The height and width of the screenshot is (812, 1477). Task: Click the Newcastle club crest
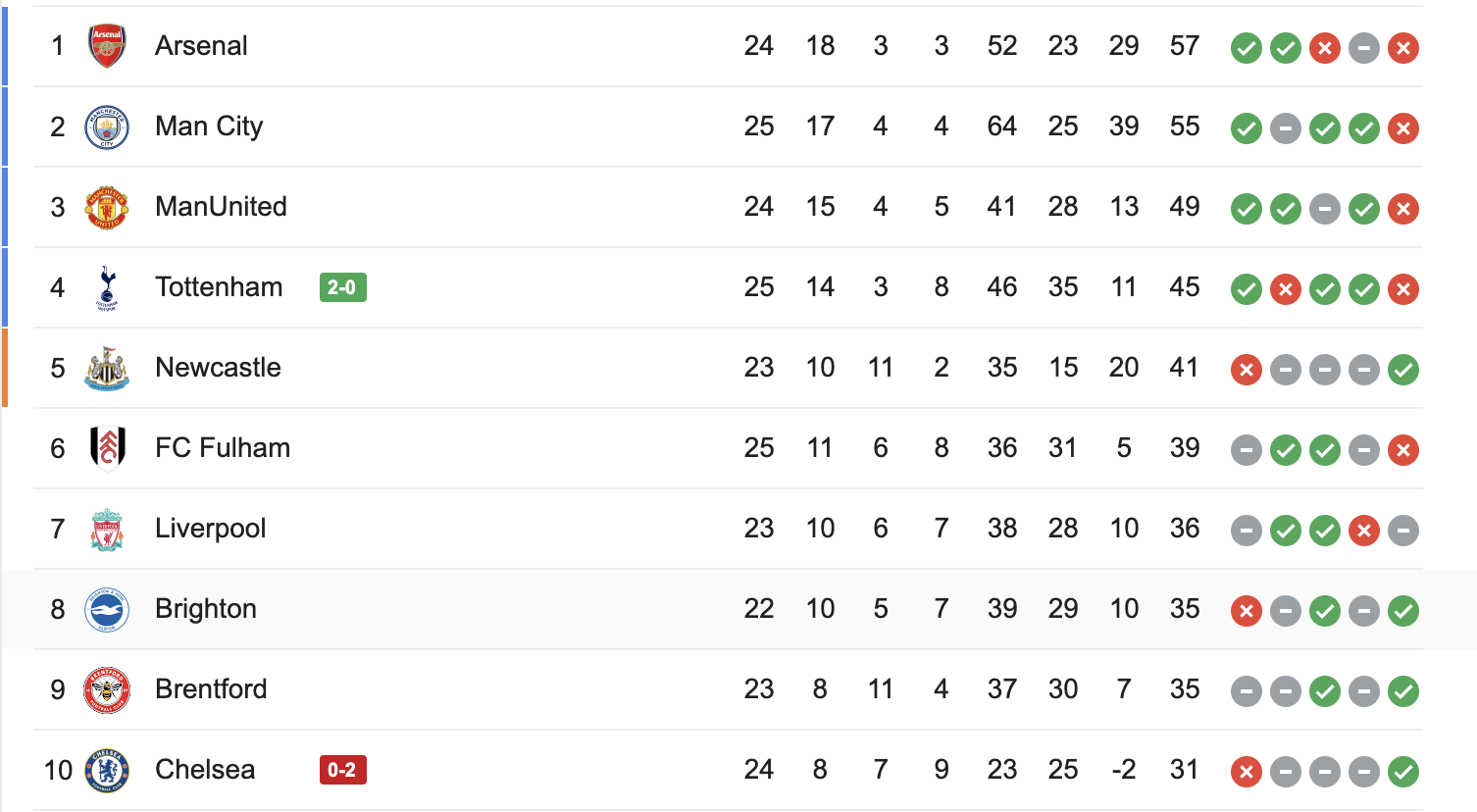[x=107, y=368]
